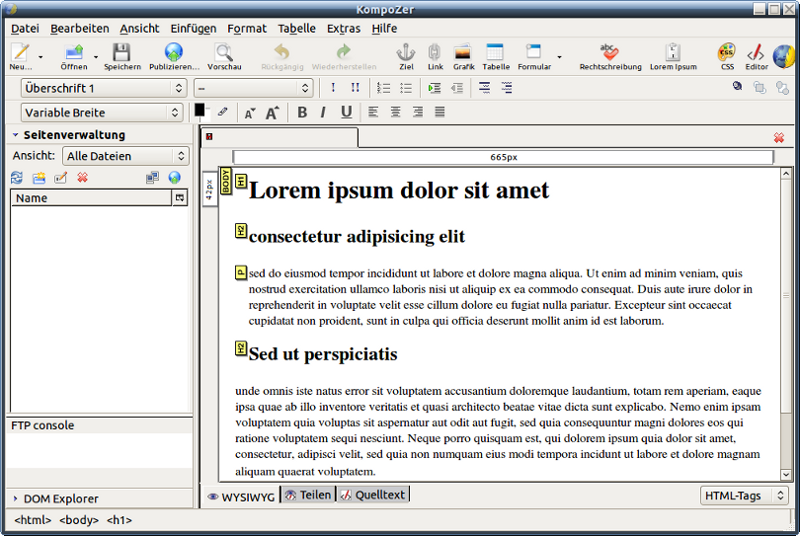Decrease text indent
800x536 pixels.
[x=457, y=88]
